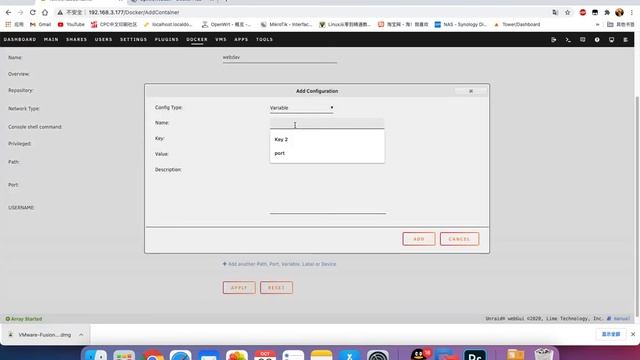Open the bookmarks bar Apps grid icon
This screenshot has height=360, width=640.
(x=8, y=24)
